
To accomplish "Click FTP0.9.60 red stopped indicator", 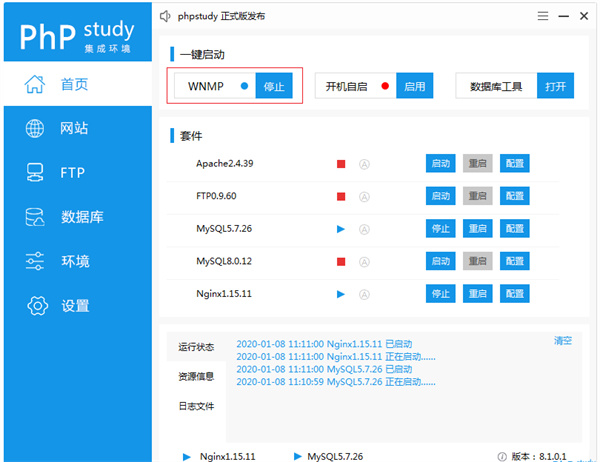I will coord(341,197).
